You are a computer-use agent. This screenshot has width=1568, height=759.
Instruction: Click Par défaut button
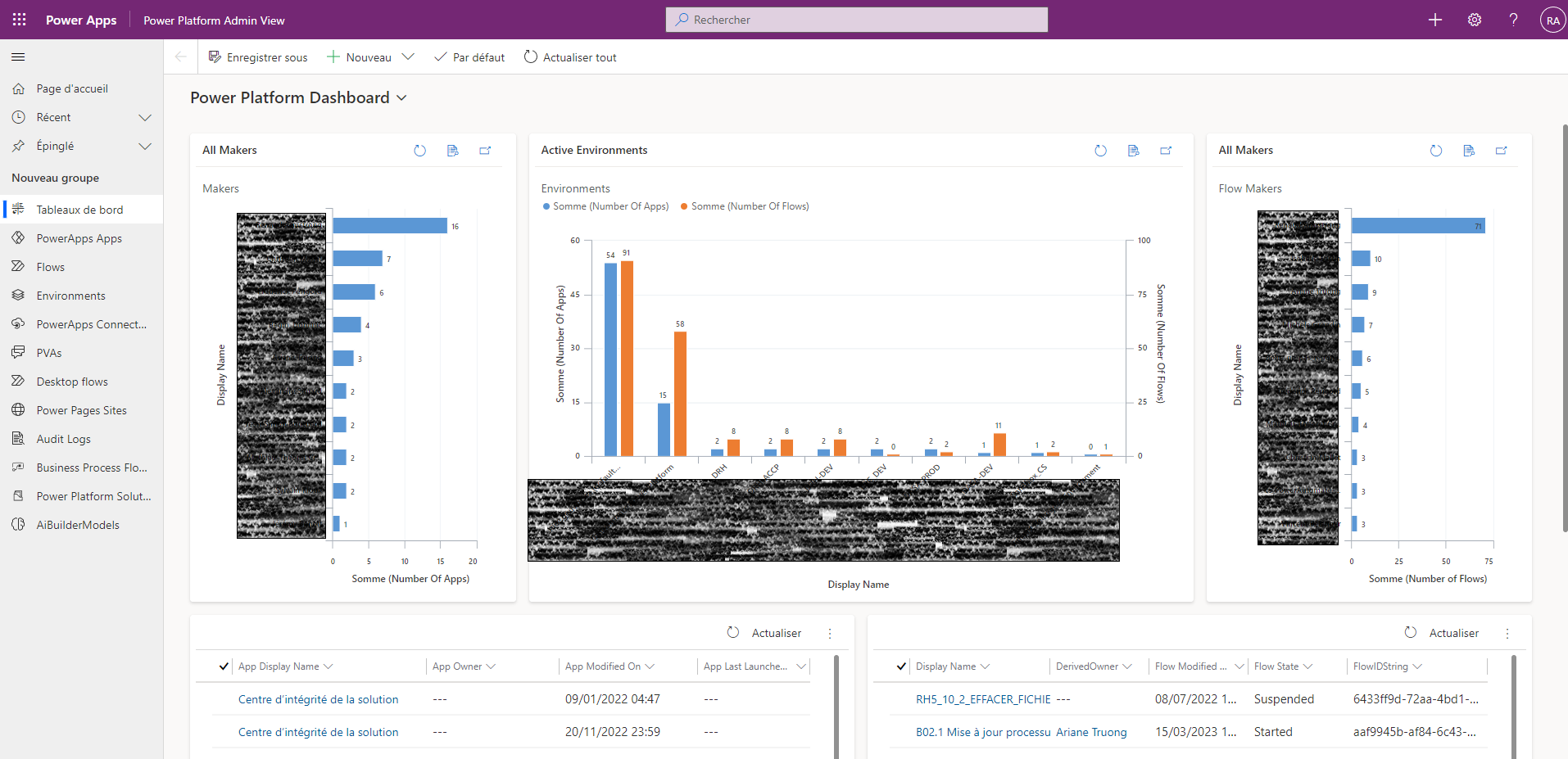[x=469, y=57]
